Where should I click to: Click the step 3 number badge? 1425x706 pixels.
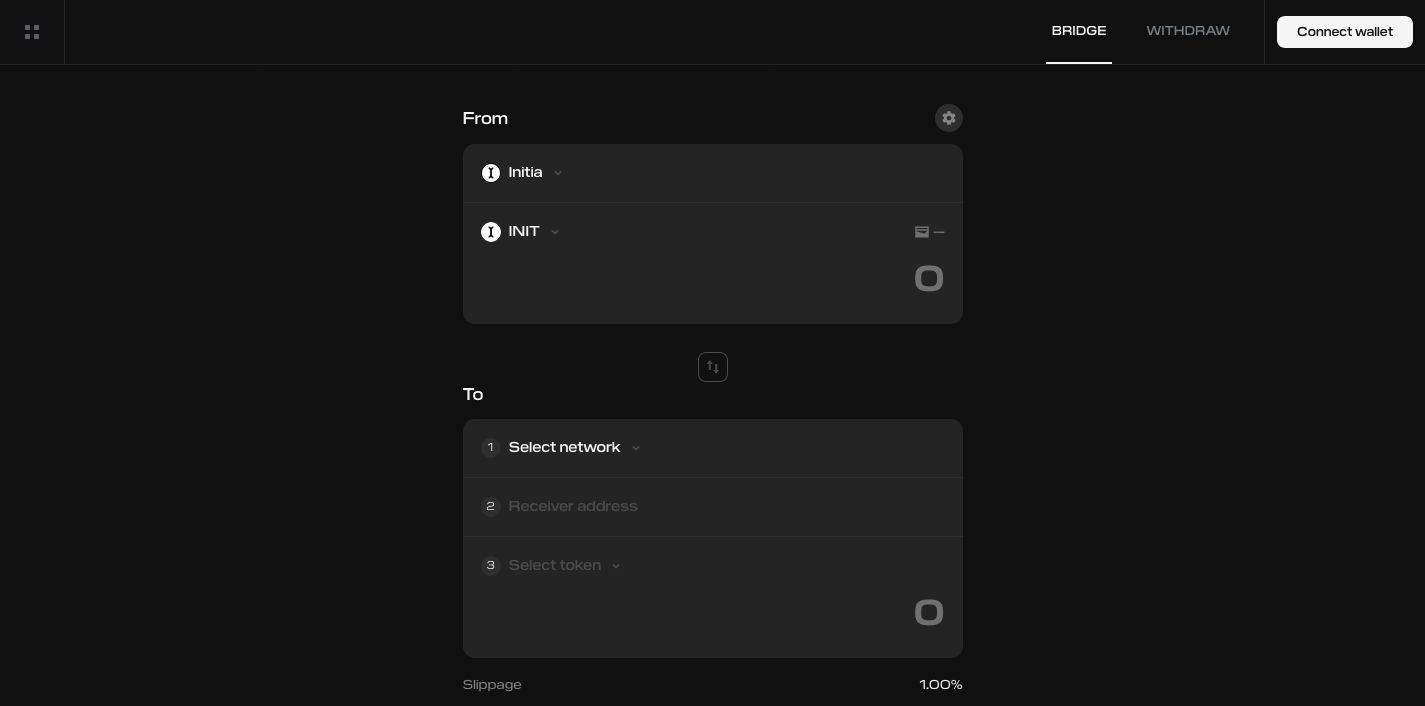coord(490,566)
